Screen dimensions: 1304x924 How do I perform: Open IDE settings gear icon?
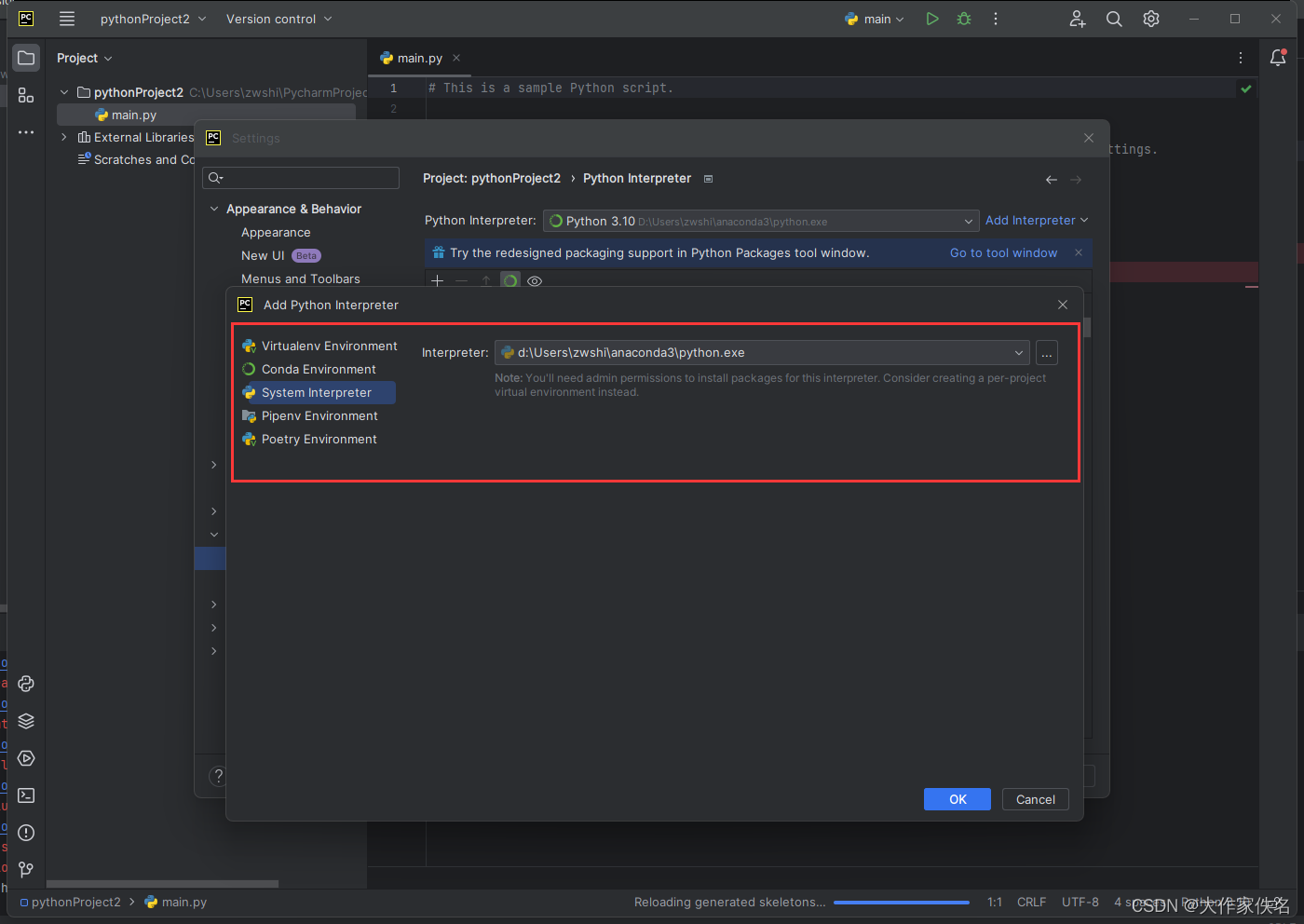pos(1151,19)
